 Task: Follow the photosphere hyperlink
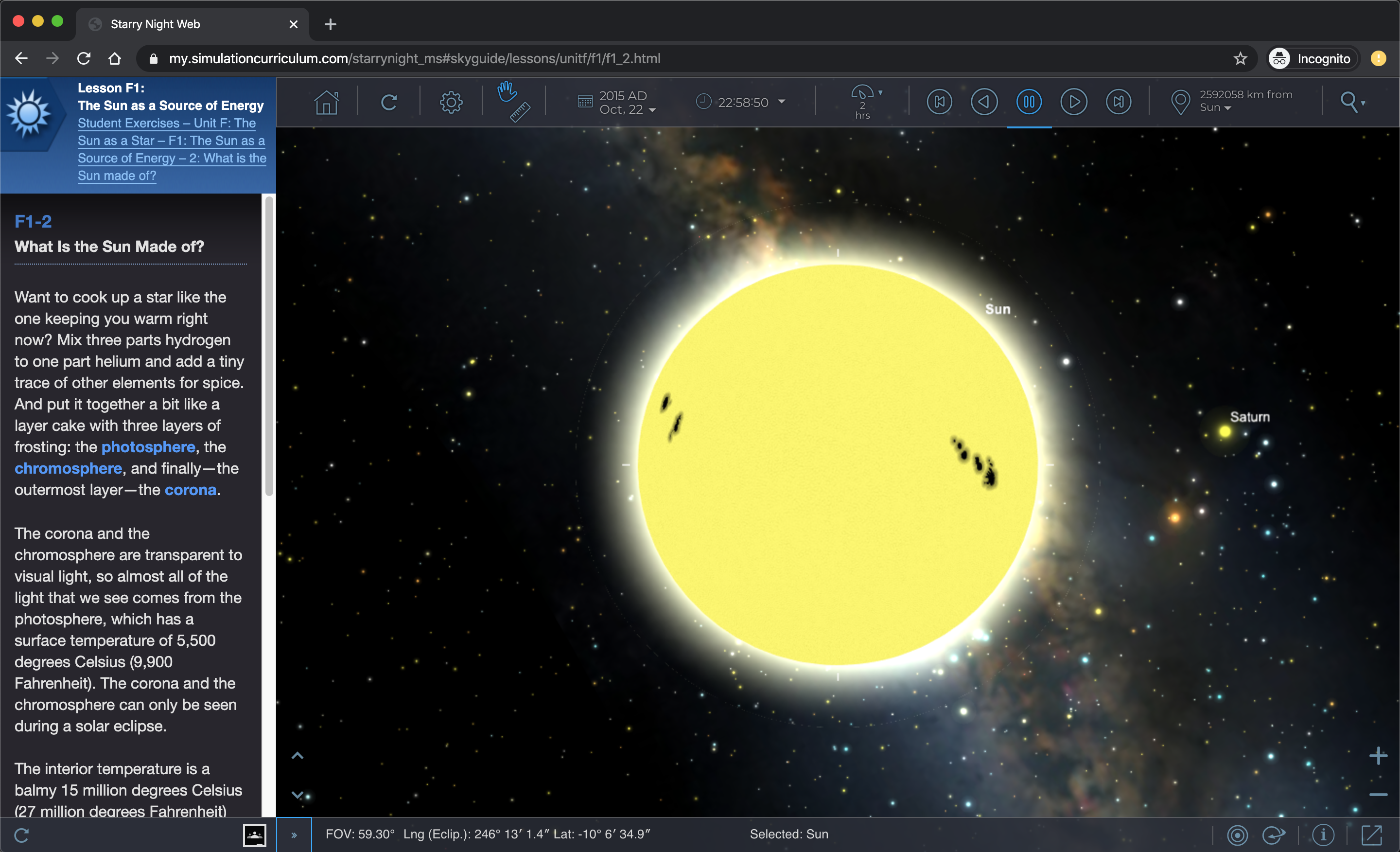coord(148,447)
